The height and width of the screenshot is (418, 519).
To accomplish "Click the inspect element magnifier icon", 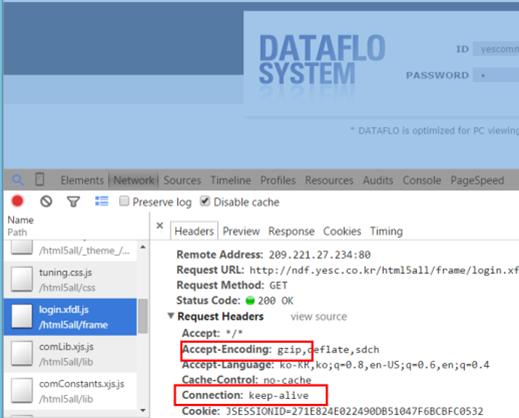I will [18, 180].
